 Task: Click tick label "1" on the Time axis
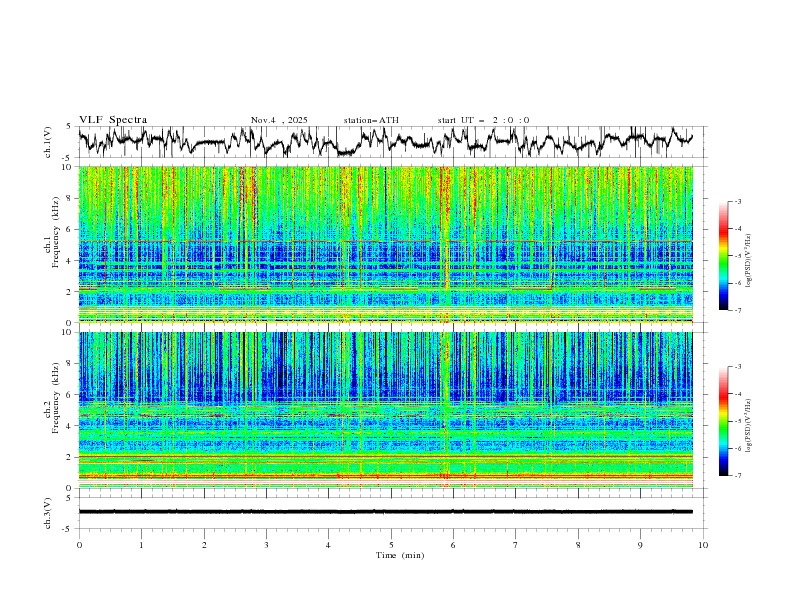tap(141, 545)
